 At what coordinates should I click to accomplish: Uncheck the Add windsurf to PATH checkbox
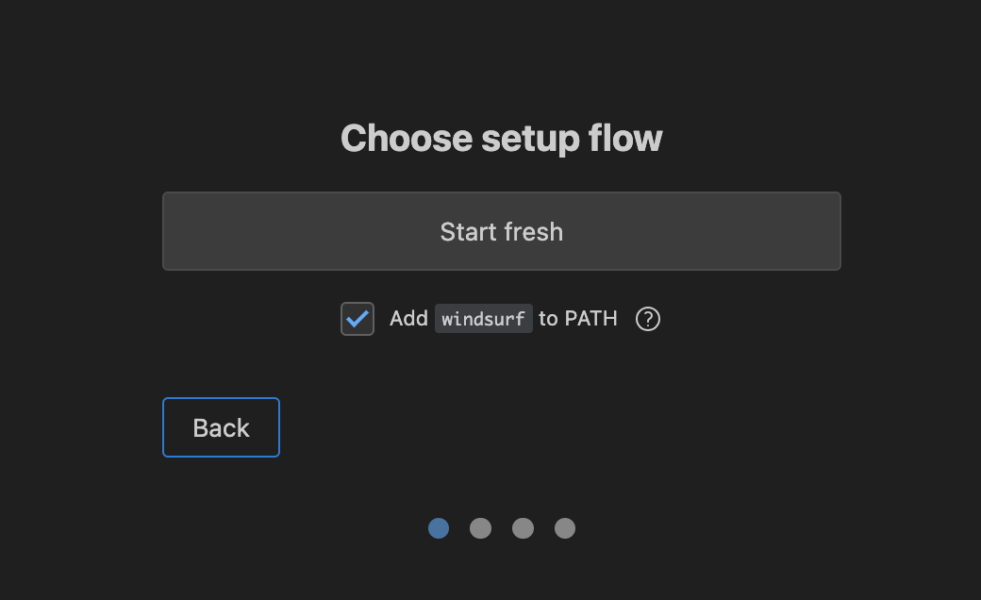click(357, 319)
